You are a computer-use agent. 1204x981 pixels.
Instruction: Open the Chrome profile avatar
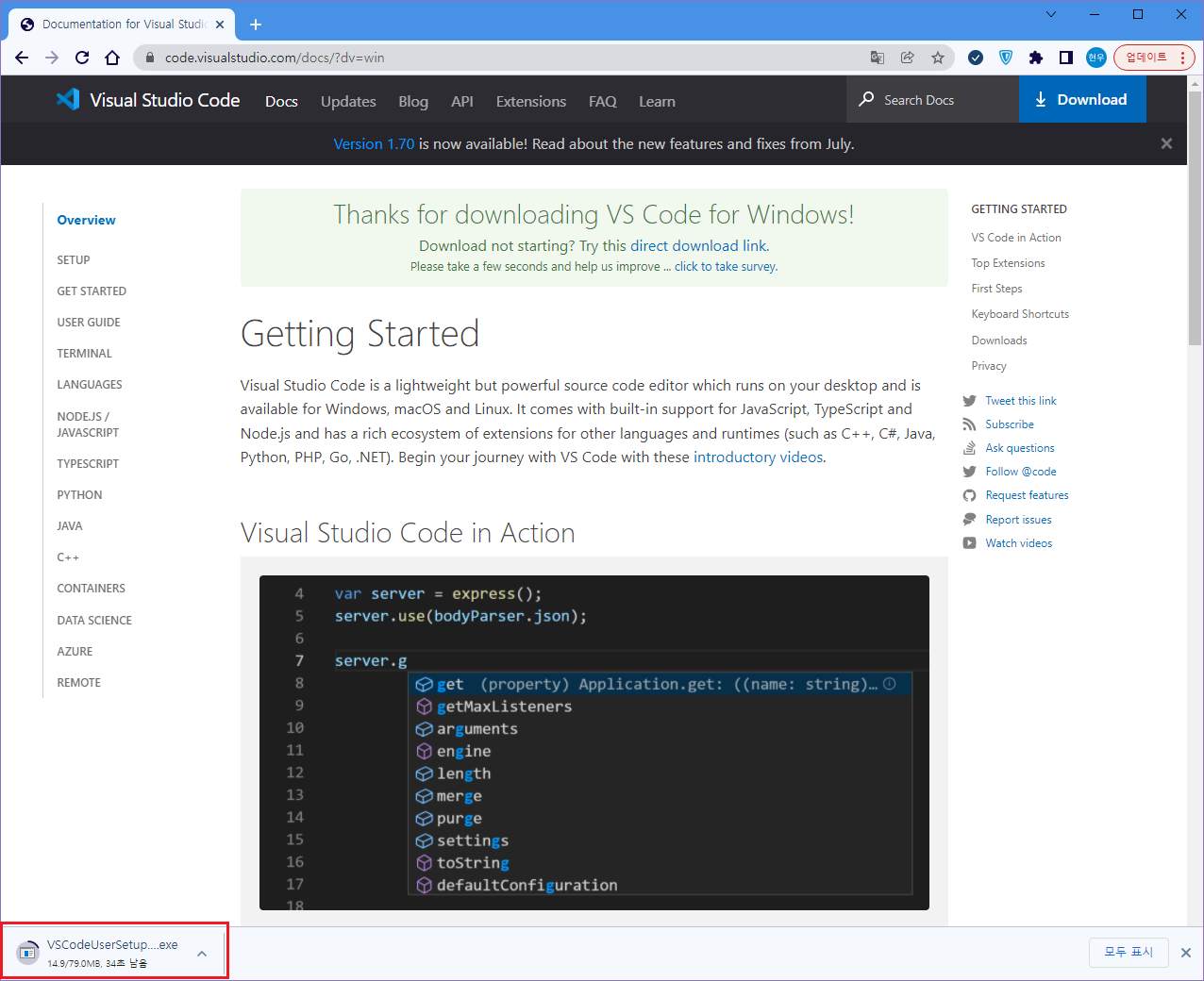click(x=1095, y=58)
